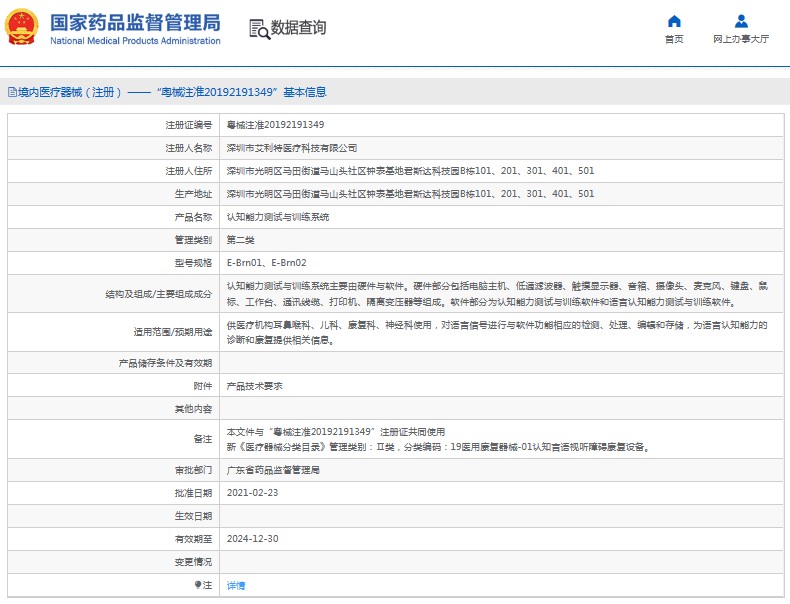
Task: Click the 基本信息 section heading text
Action: point(304,92)
